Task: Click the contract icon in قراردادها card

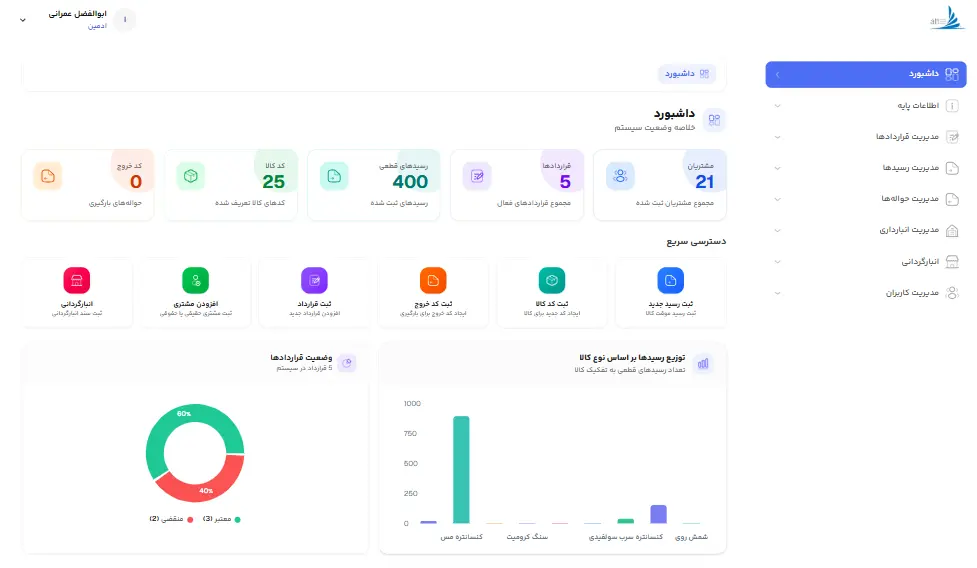Action: tap(477, 176)
